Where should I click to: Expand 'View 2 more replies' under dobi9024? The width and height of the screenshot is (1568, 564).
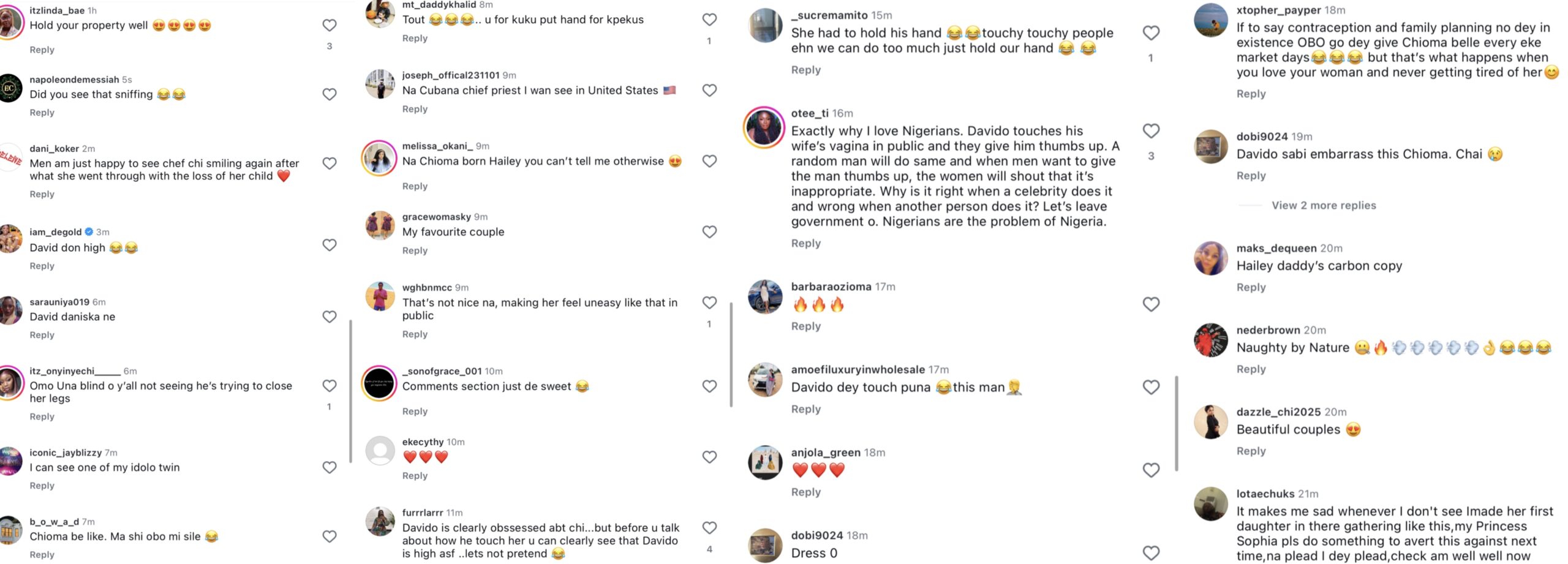1324,206
